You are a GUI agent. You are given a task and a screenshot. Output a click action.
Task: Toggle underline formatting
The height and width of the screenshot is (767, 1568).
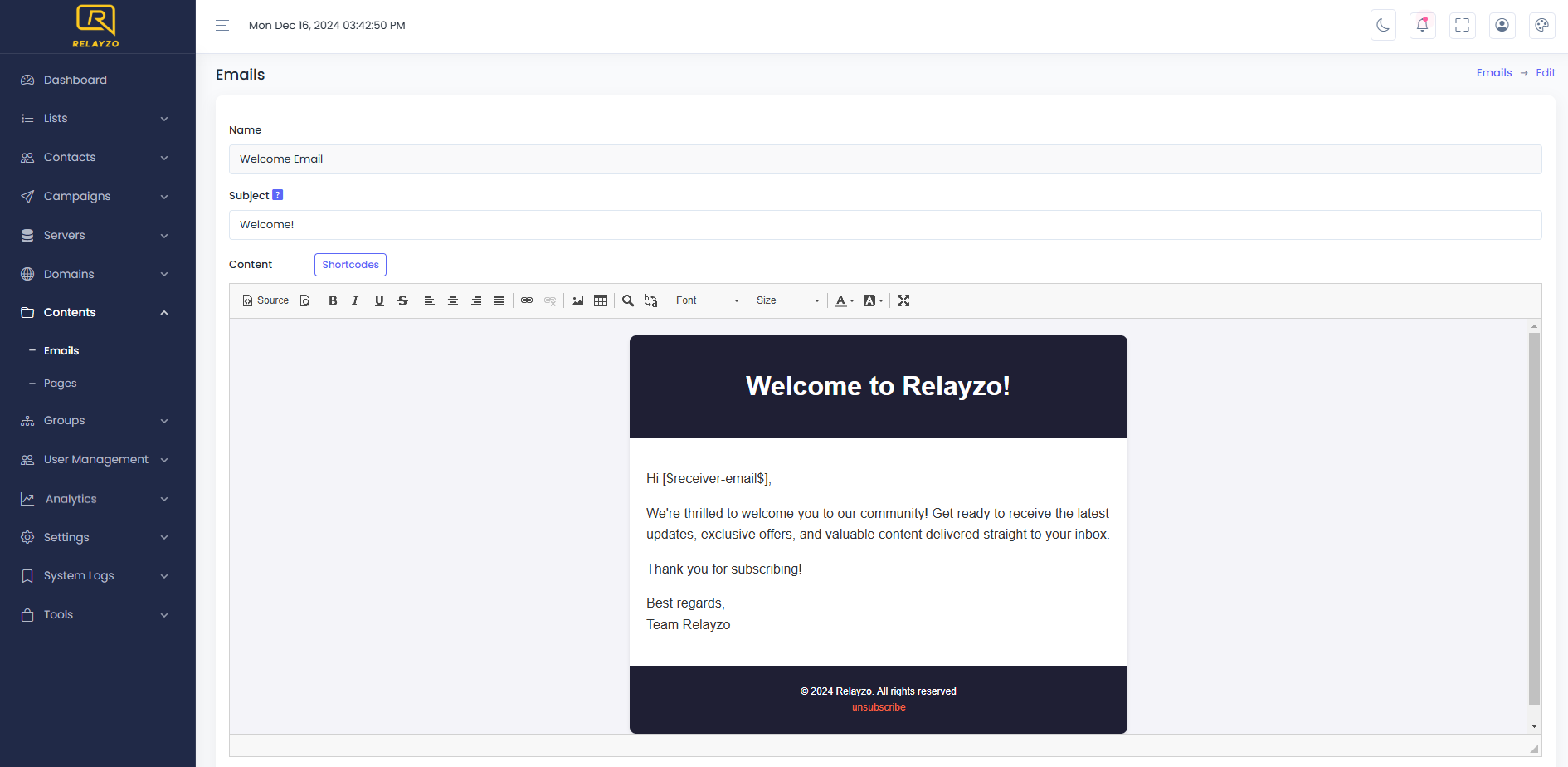(x=378, y=300)
